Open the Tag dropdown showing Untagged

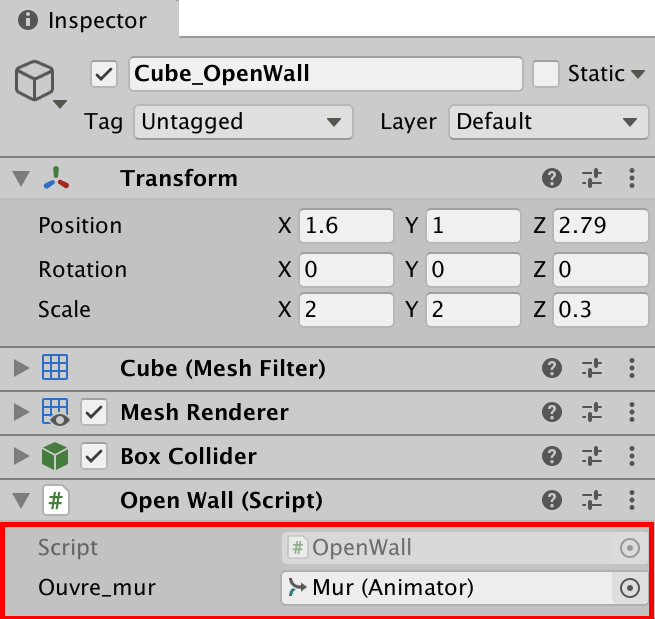[x=242, y=122]
